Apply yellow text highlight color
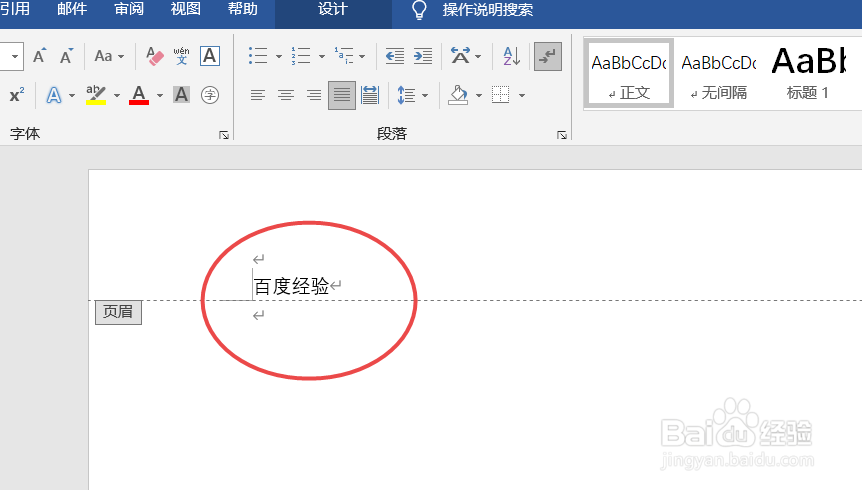862x490 pixels. 96,95
